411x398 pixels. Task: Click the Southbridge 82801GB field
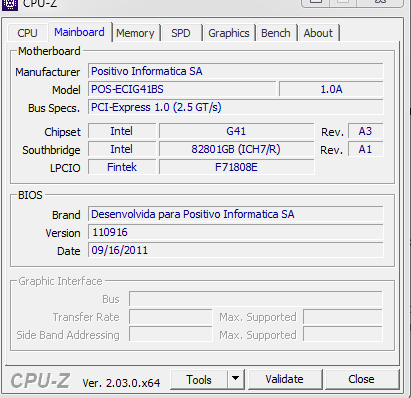pos(236,149)
